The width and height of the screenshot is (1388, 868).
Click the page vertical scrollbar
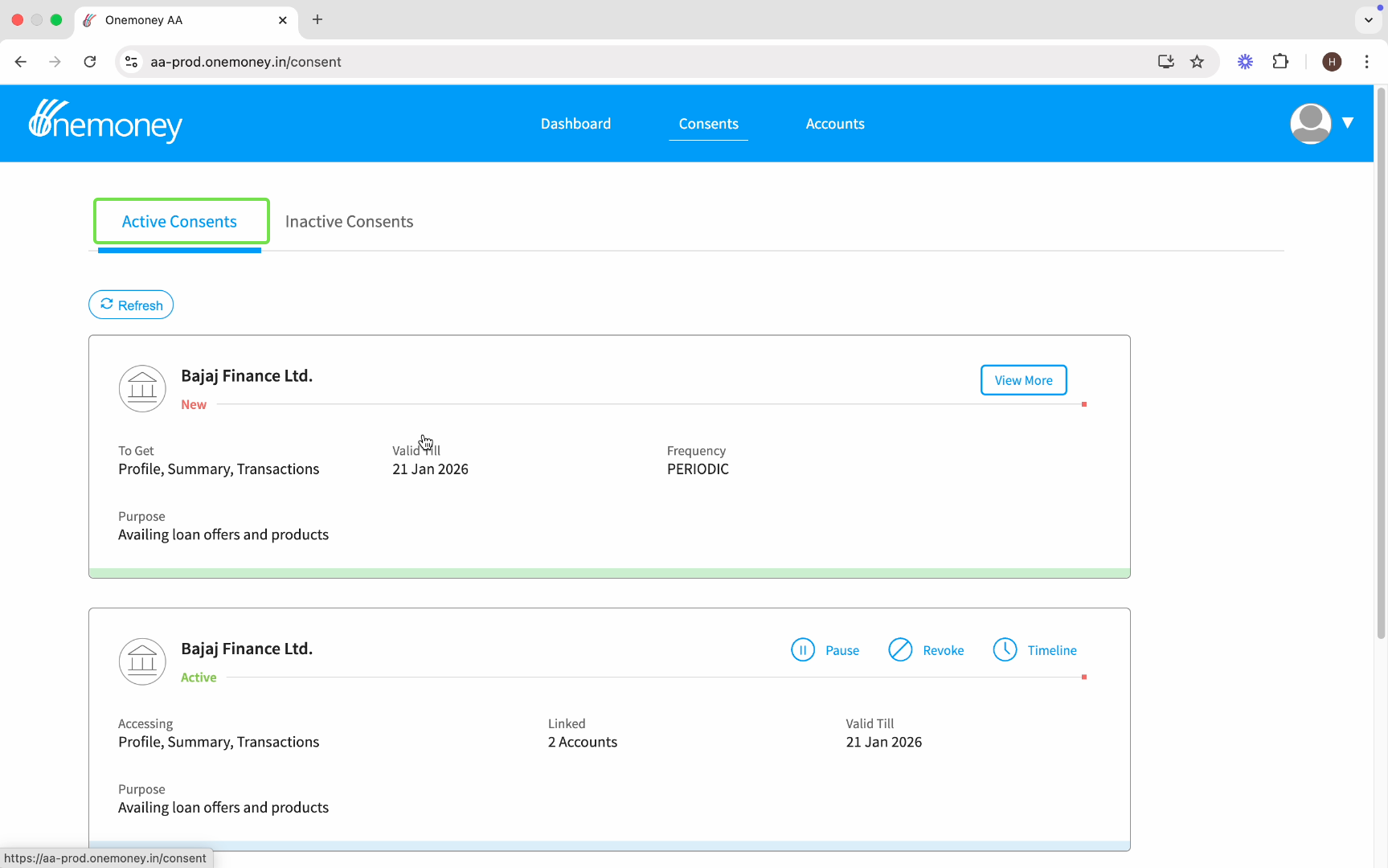pos(1382,362)
